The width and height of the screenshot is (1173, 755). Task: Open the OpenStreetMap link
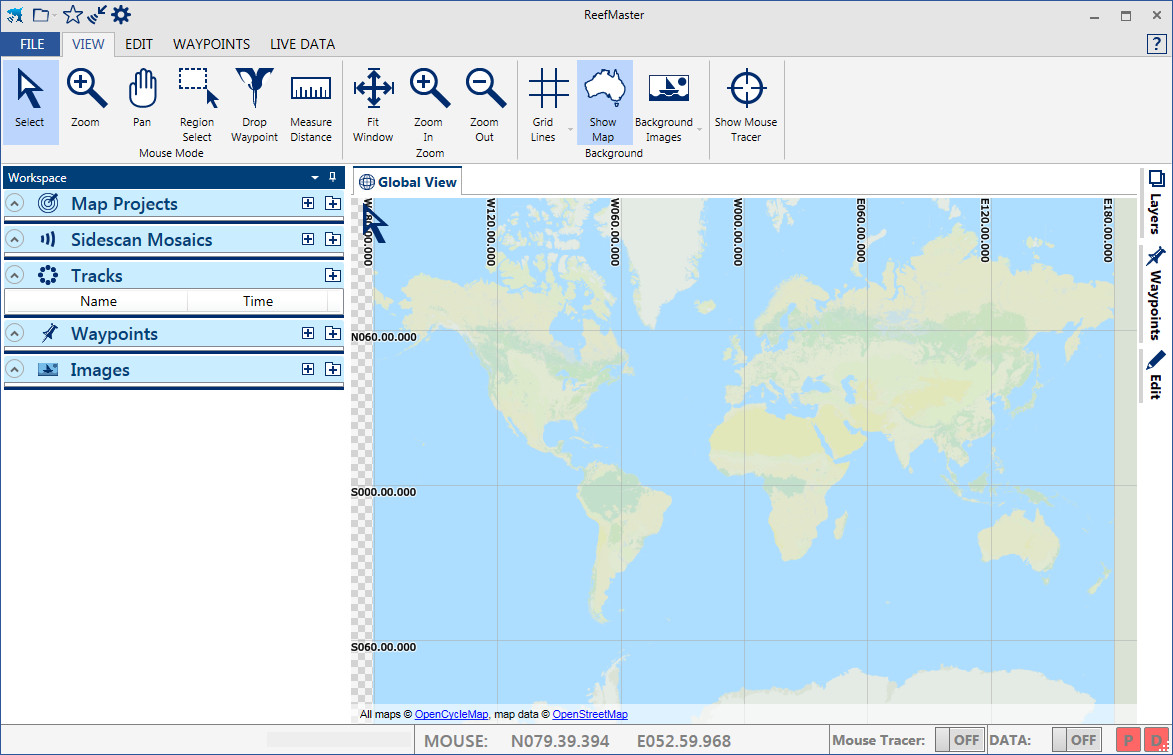click(590, 714)
